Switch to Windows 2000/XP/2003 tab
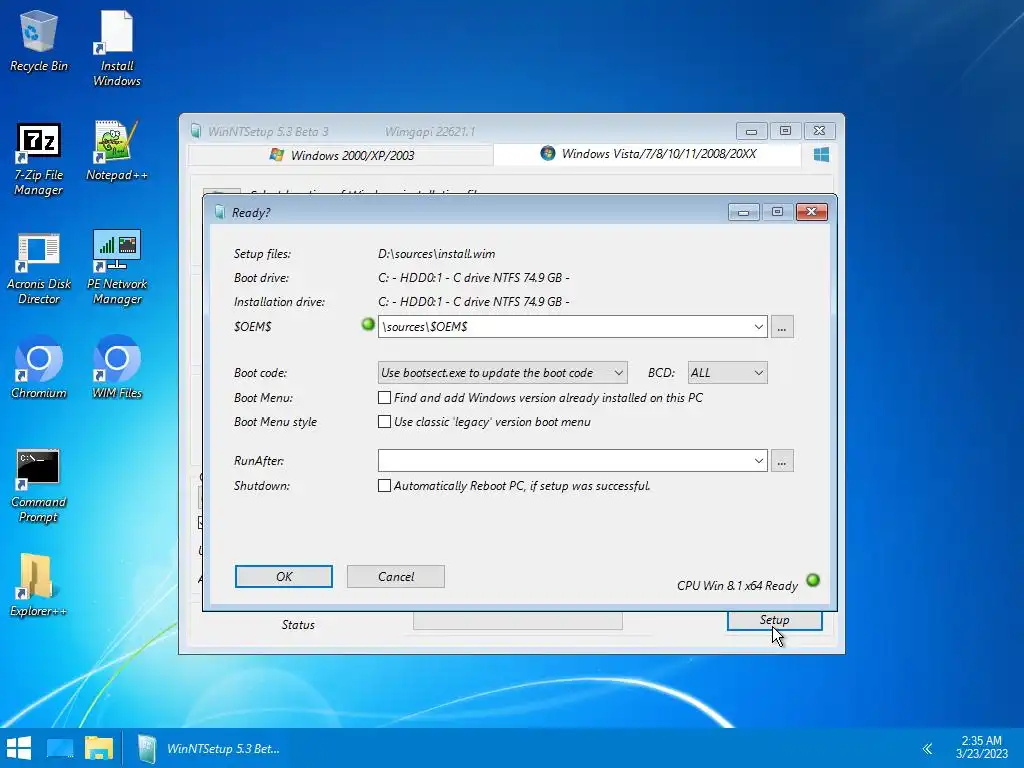The width and height of the screenshot is (1024, 768). (x=341, y=155)
